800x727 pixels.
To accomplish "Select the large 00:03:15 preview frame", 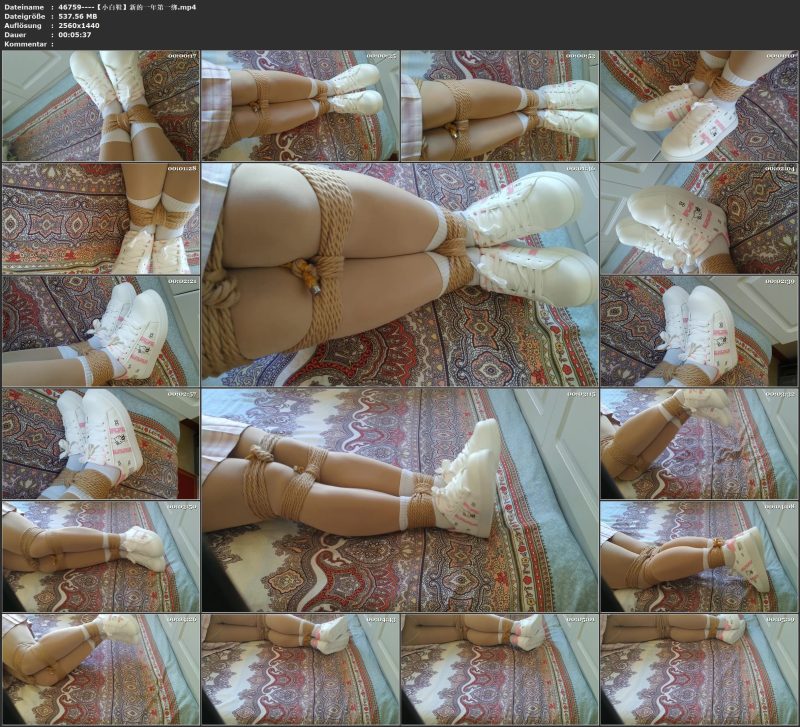I will pyautogui.click(x=399, y=500).
